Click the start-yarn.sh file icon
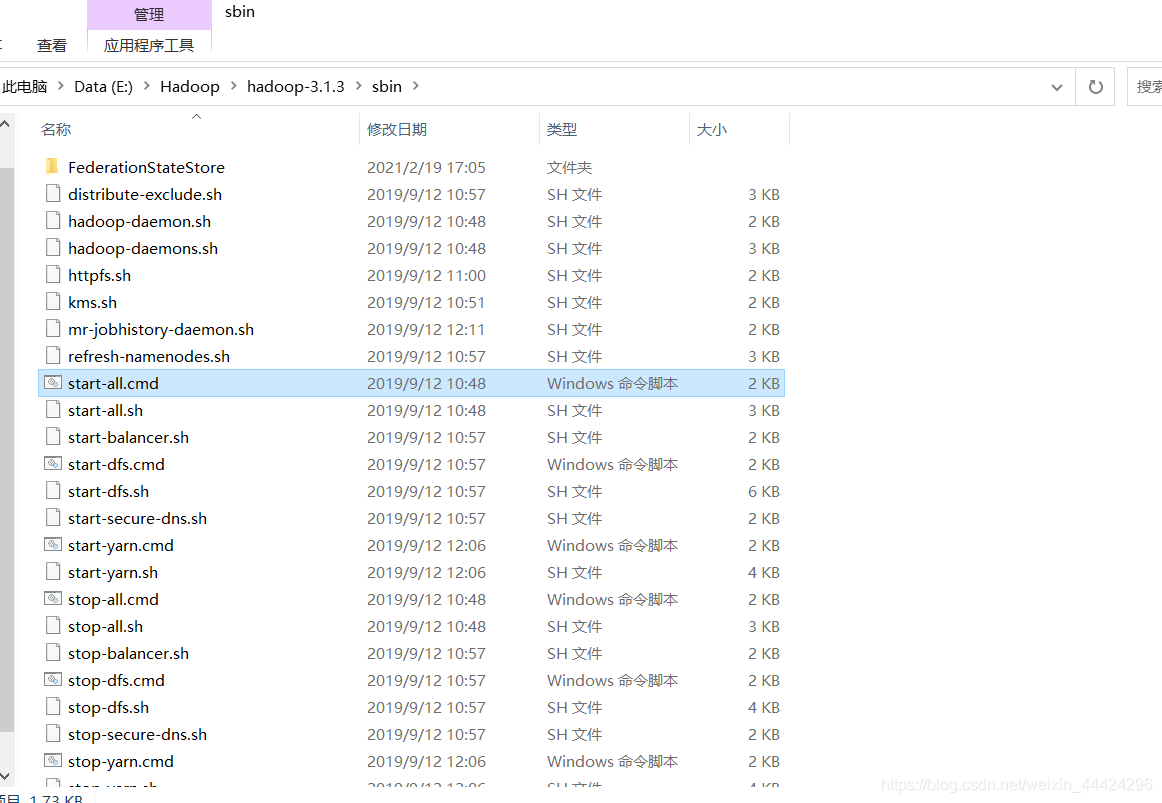1162x803 pixels. 53,573
